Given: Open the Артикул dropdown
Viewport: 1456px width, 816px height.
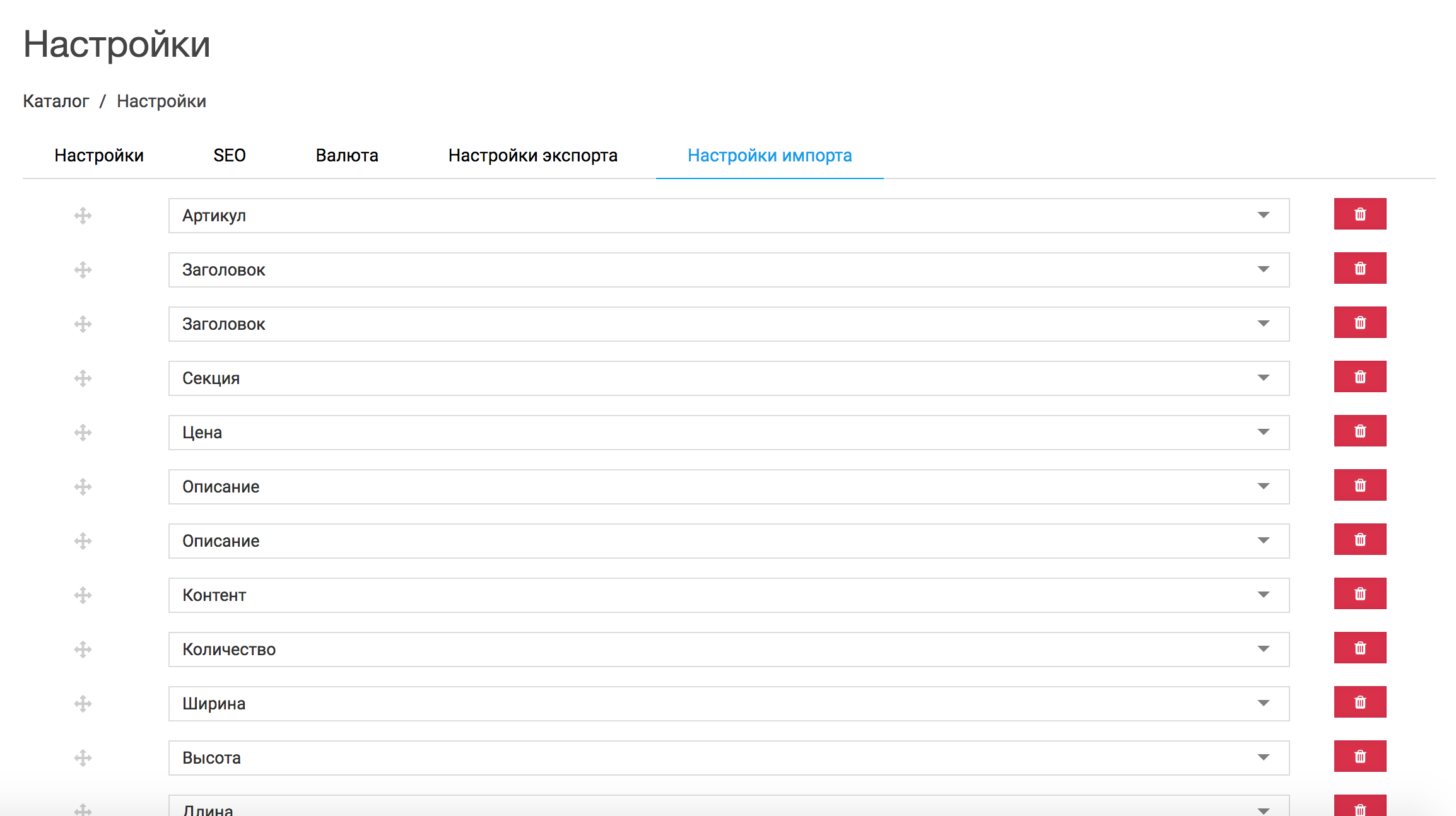Looking at the screenshot, I should [1263, 216].
